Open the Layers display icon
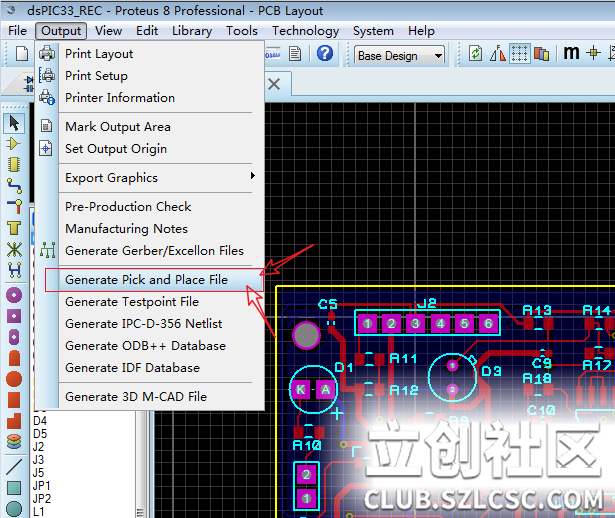615x518 pixels. (541, 54)
